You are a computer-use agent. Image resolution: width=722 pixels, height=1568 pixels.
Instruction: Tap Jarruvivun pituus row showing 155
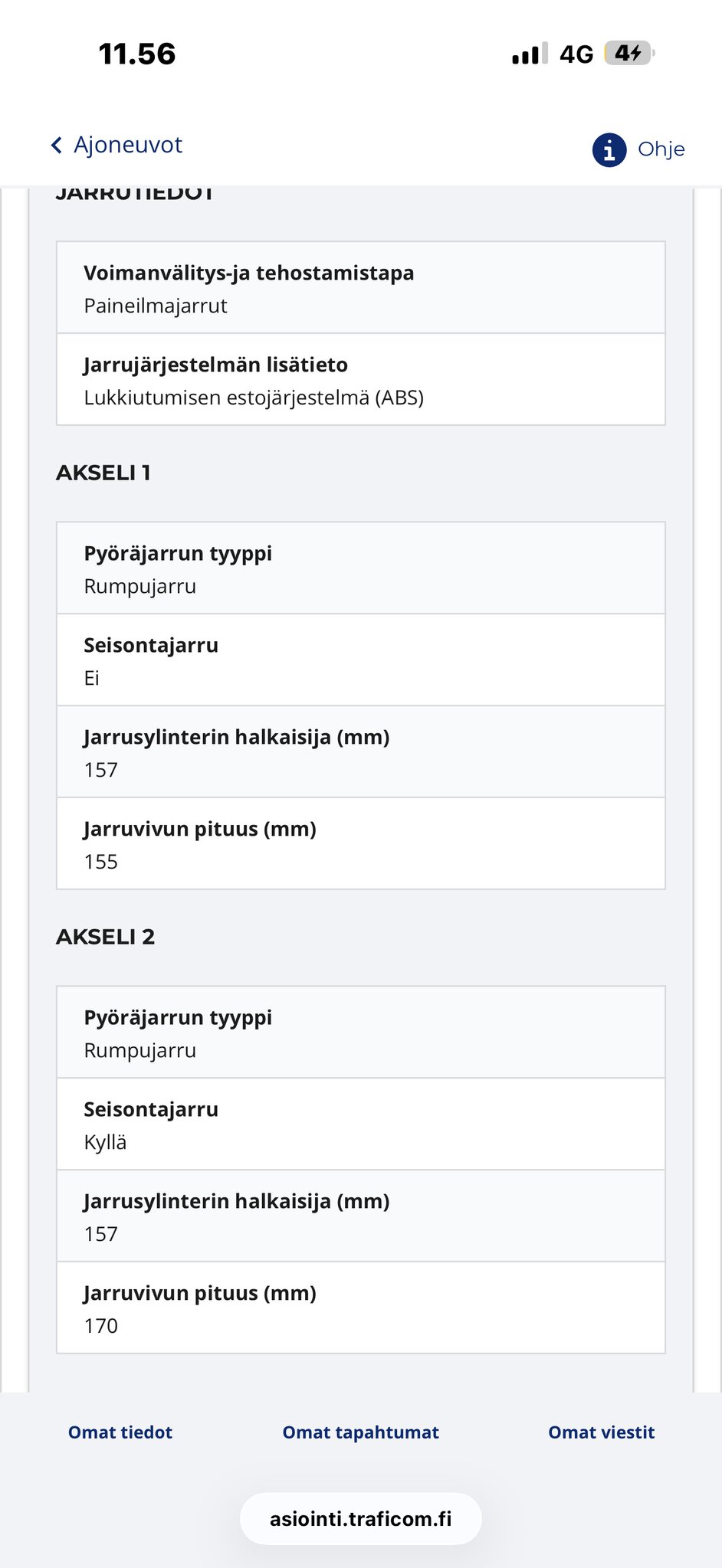pyautogui.click(x=360, y=844)
